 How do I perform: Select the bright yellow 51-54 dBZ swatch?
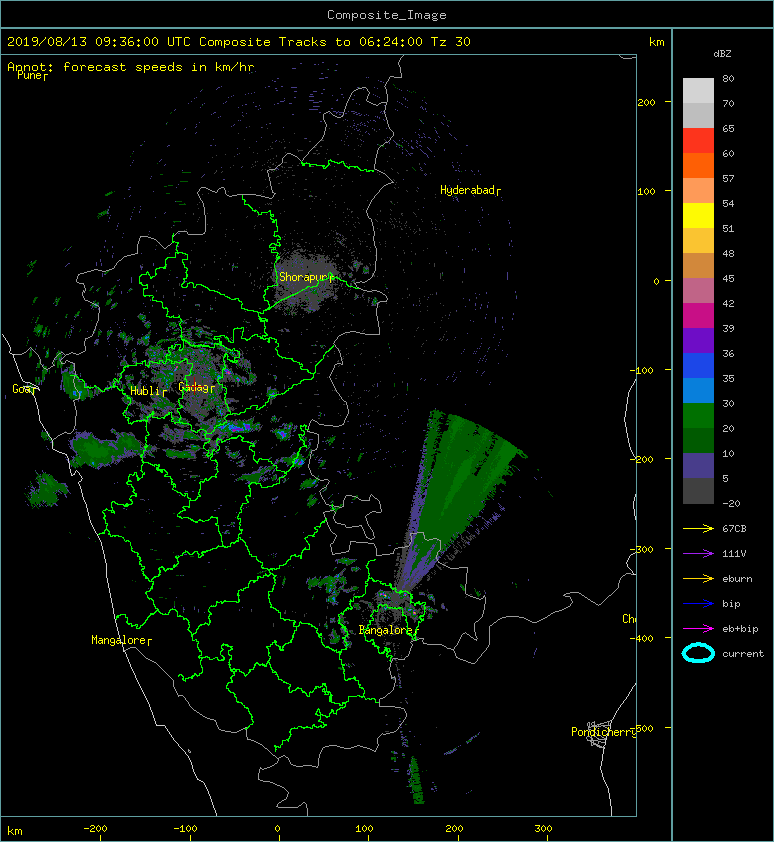(x=698, y=215)
